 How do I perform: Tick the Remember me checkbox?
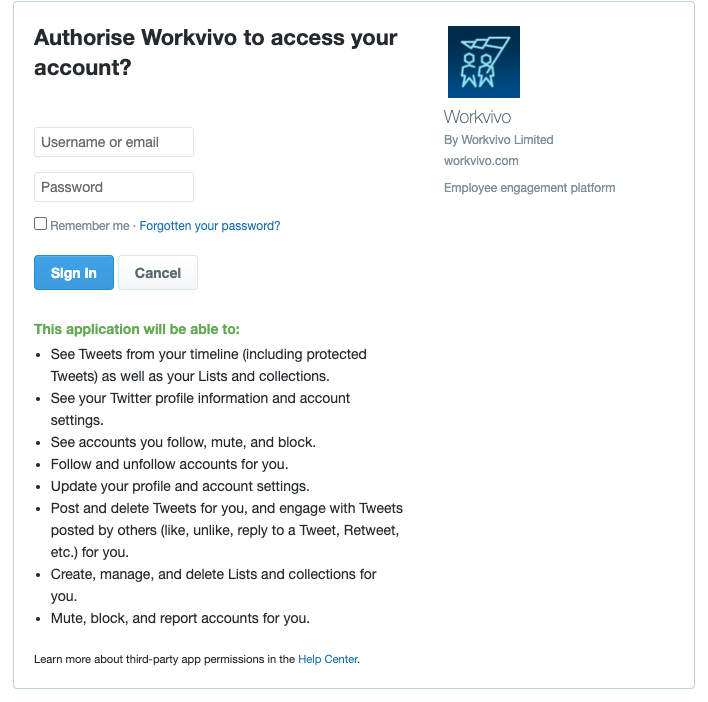point(41,223)
